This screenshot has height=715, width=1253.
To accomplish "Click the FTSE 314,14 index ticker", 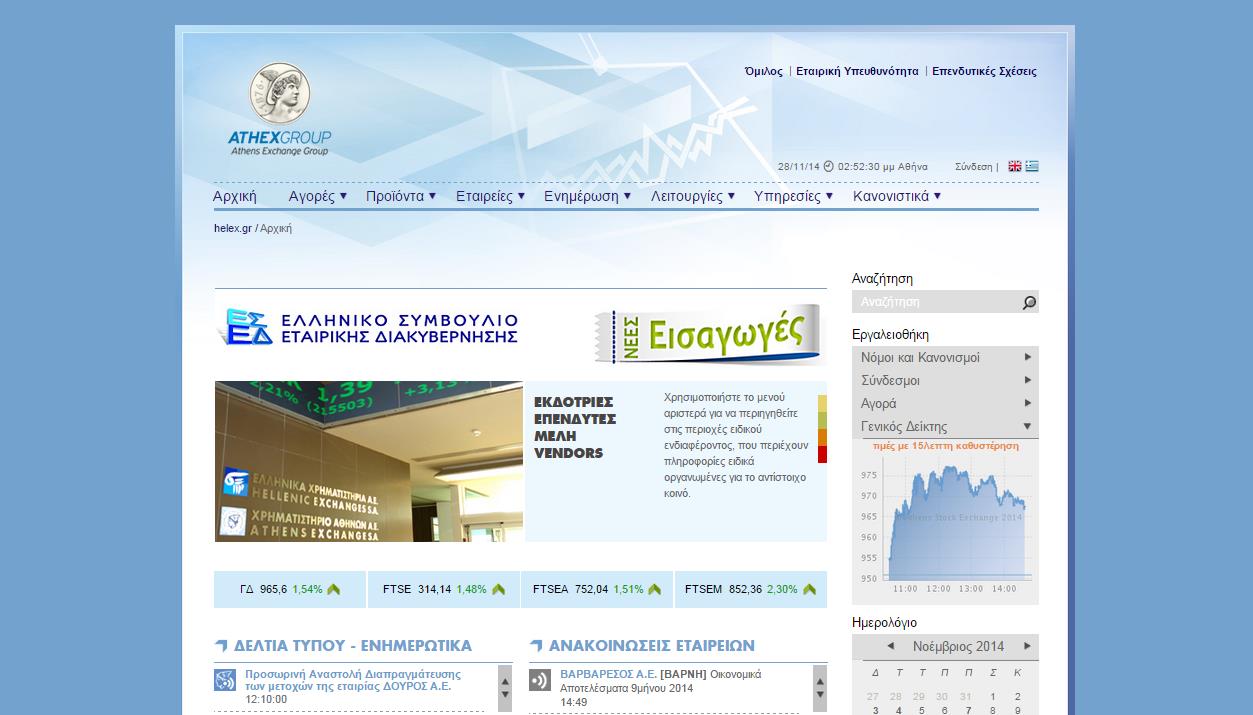I will tap(444, 590).
